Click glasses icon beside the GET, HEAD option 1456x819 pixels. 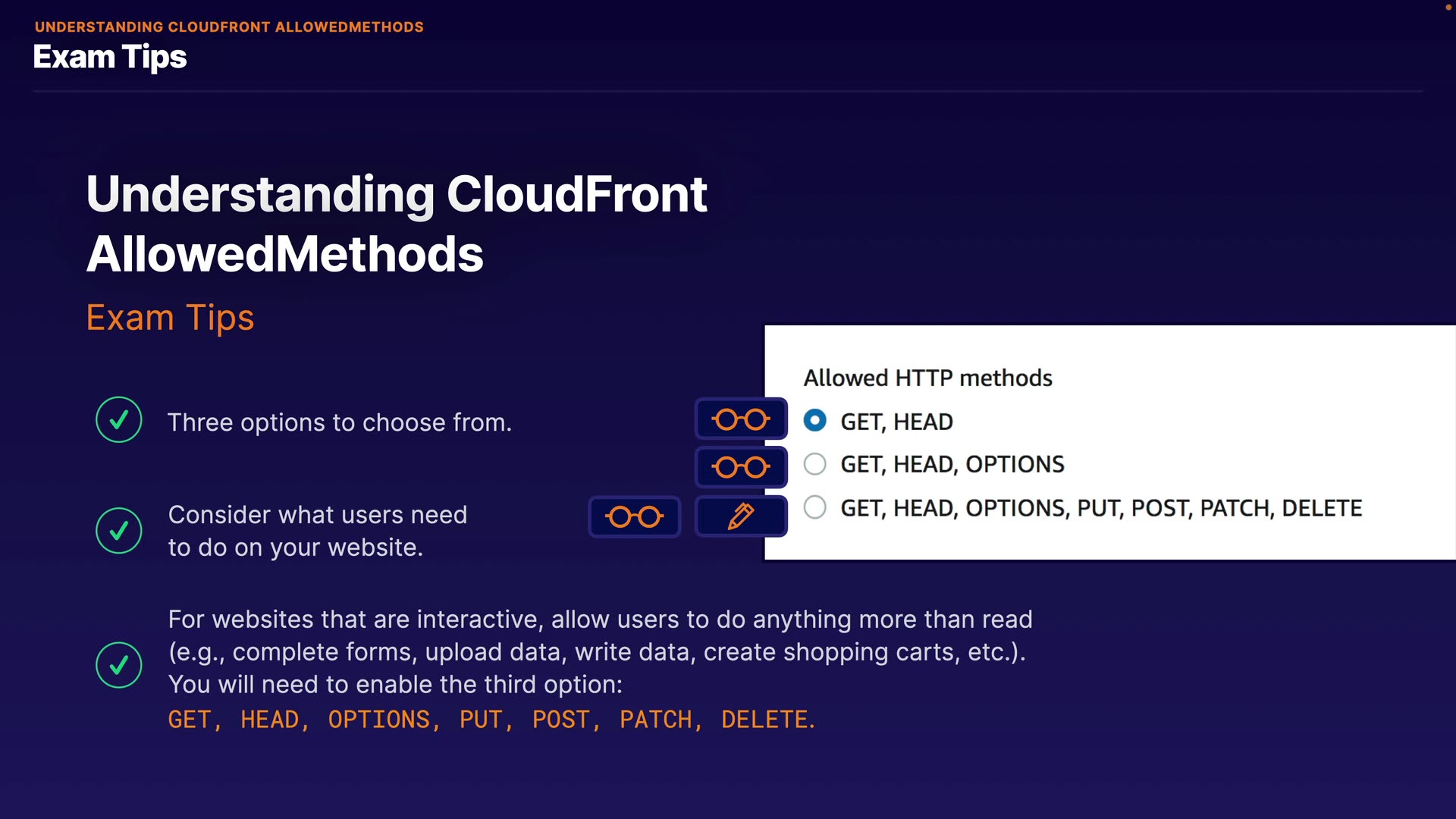(x=741, y=419)
